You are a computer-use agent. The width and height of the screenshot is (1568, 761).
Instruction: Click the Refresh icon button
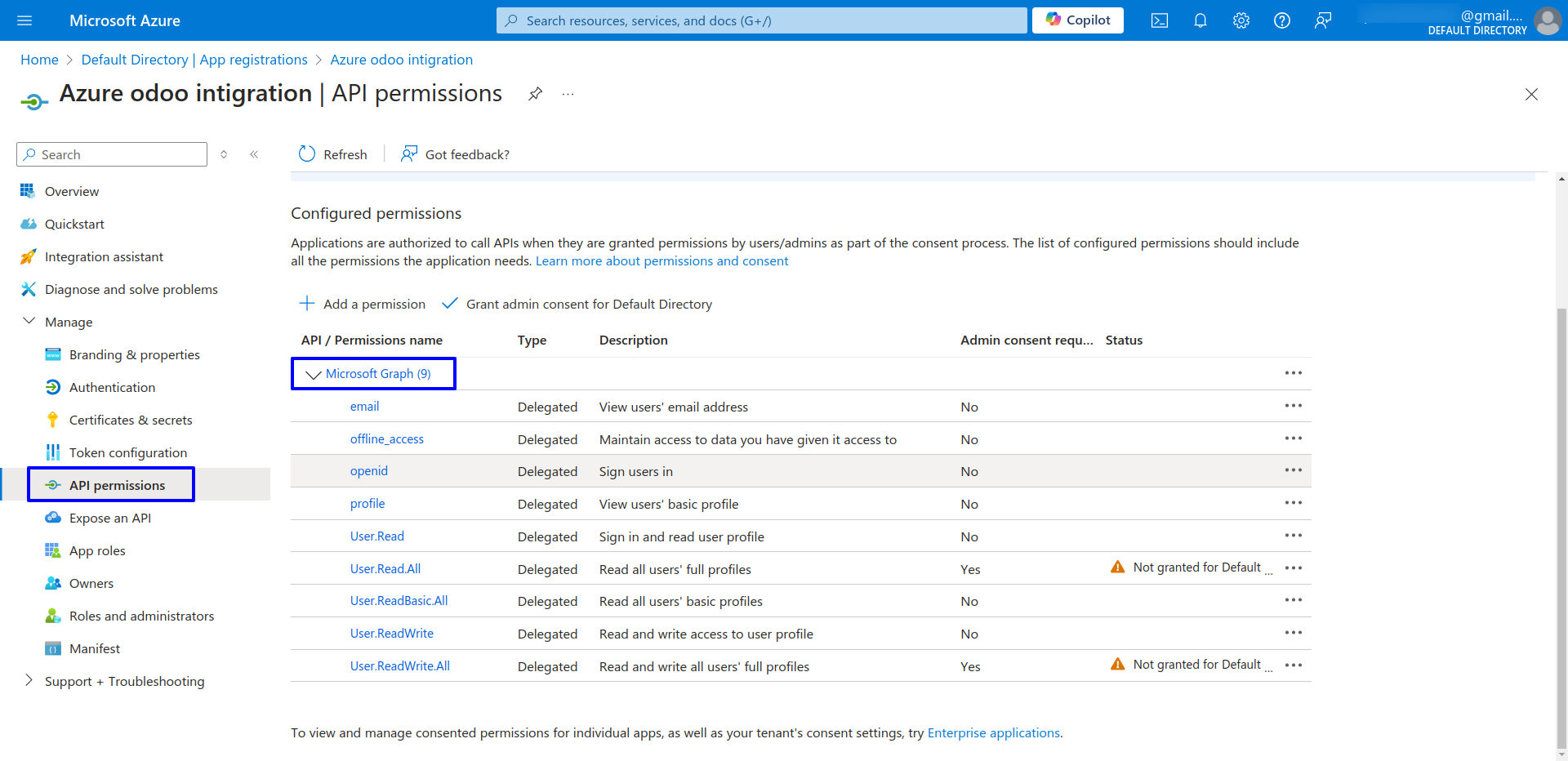coord(307,154)
